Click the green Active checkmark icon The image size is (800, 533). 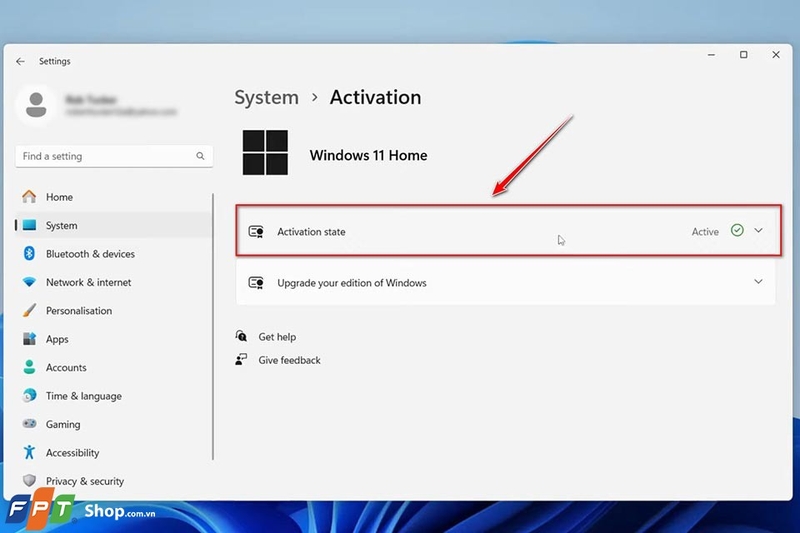pos(737,231)
